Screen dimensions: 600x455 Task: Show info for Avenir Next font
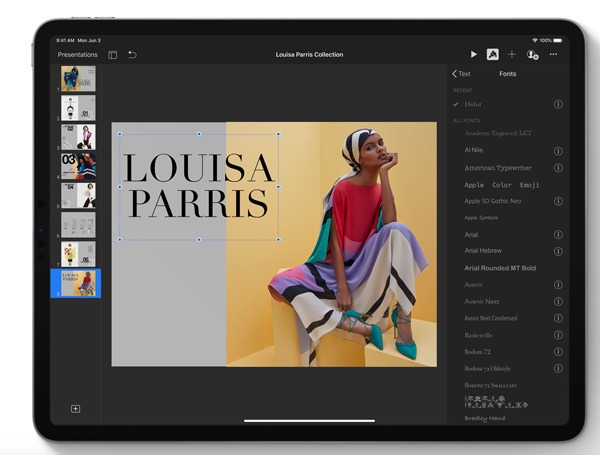point(558,302)
